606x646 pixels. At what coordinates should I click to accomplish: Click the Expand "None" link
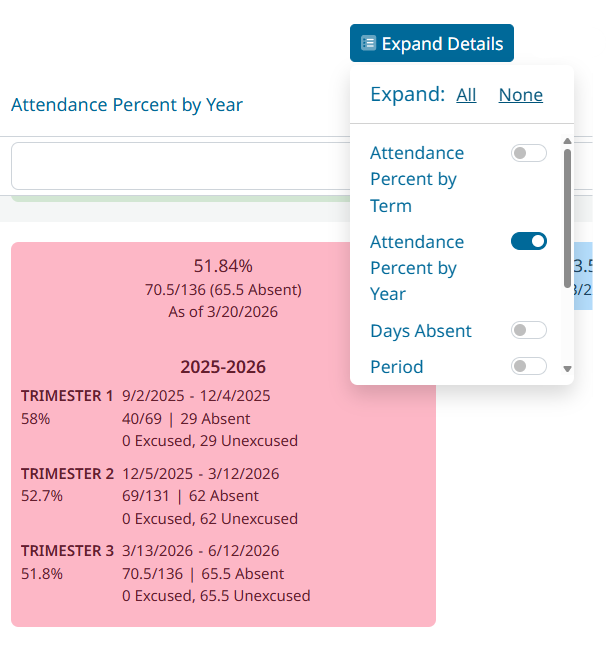click(521, 95)
